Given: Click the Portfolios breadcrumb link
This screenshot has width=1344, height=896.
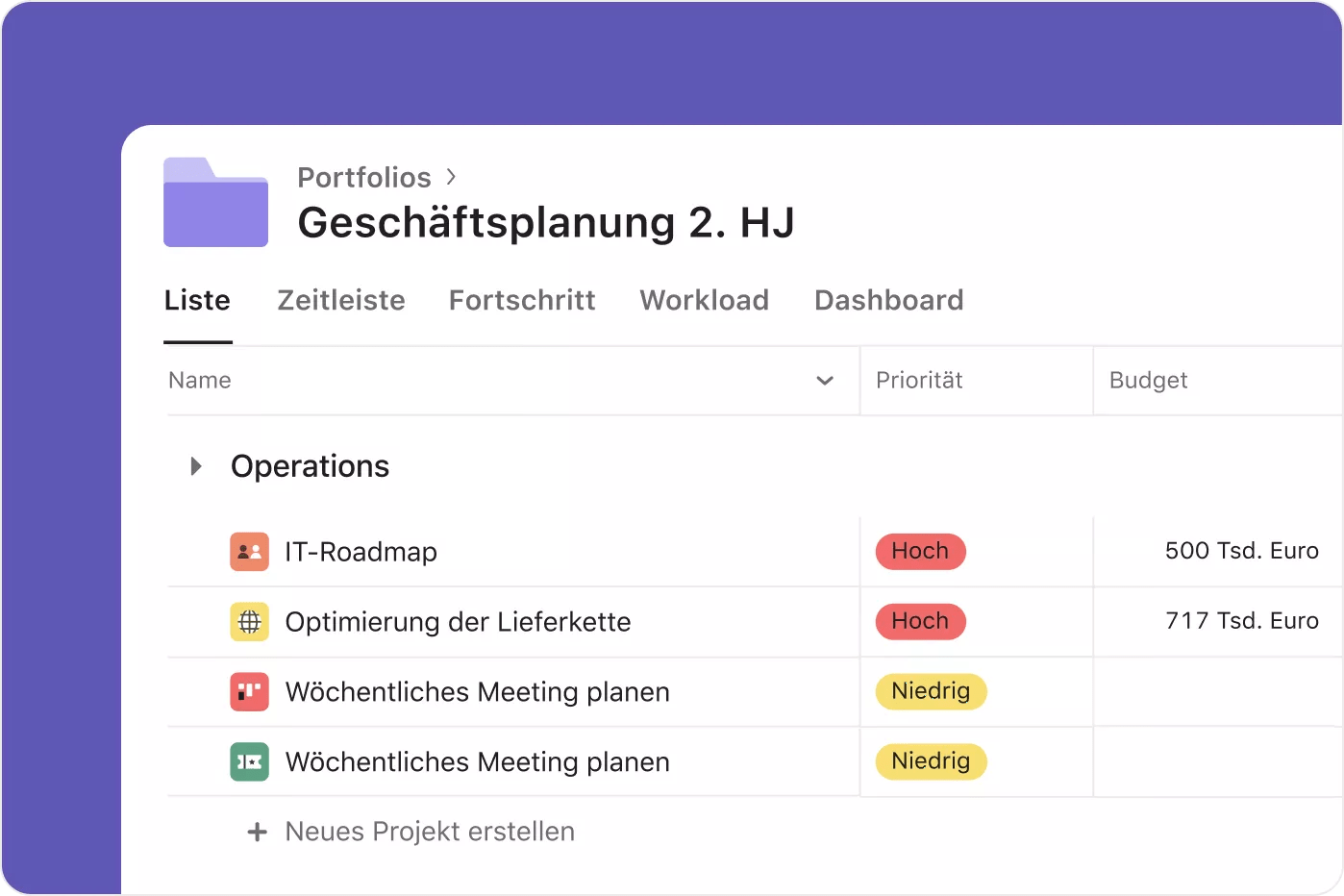Looking at the screenshot, I should pos(364,178).
